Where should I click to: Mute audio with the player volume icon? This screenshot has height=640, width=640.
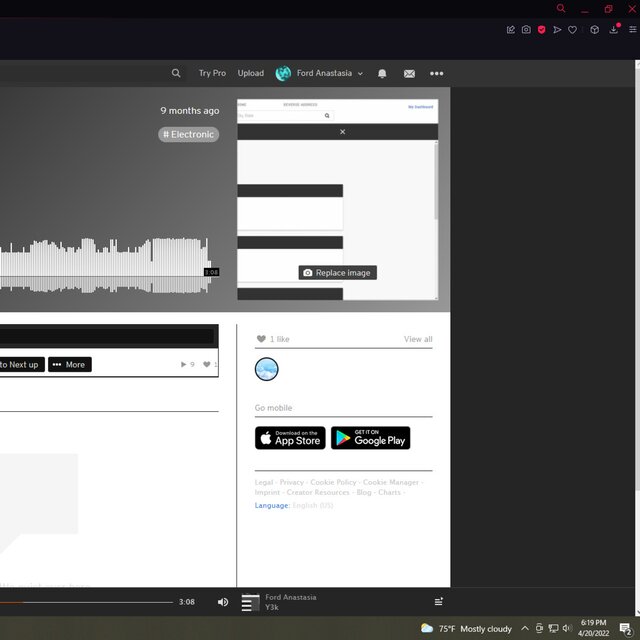point(222,602)
